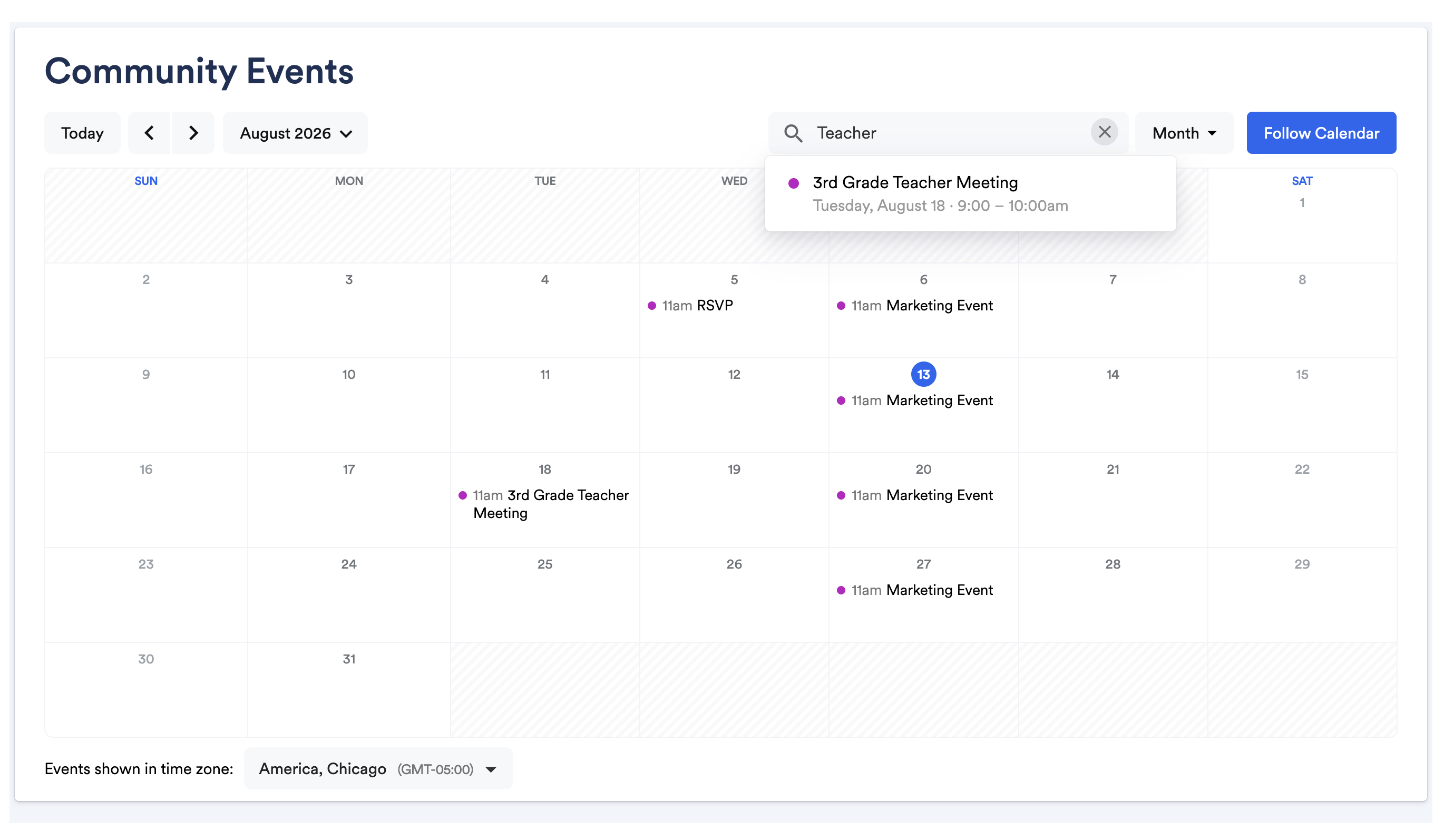Clear the Teacher search with X icon

(x=1104, y=132)
